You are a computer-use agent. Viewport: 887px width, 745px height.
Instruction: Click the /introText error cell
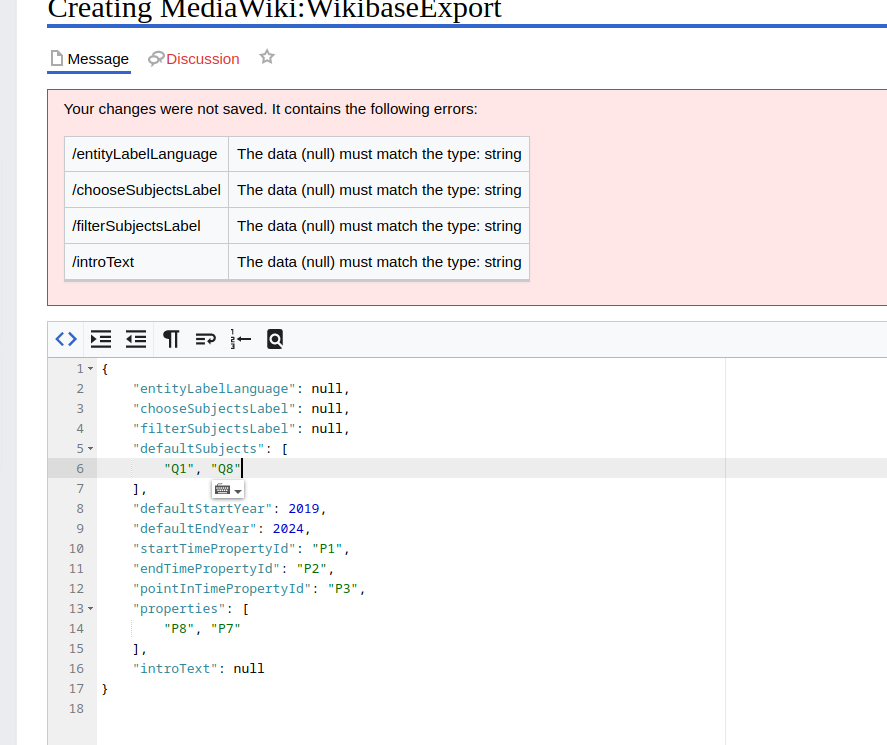click(147, 262)
